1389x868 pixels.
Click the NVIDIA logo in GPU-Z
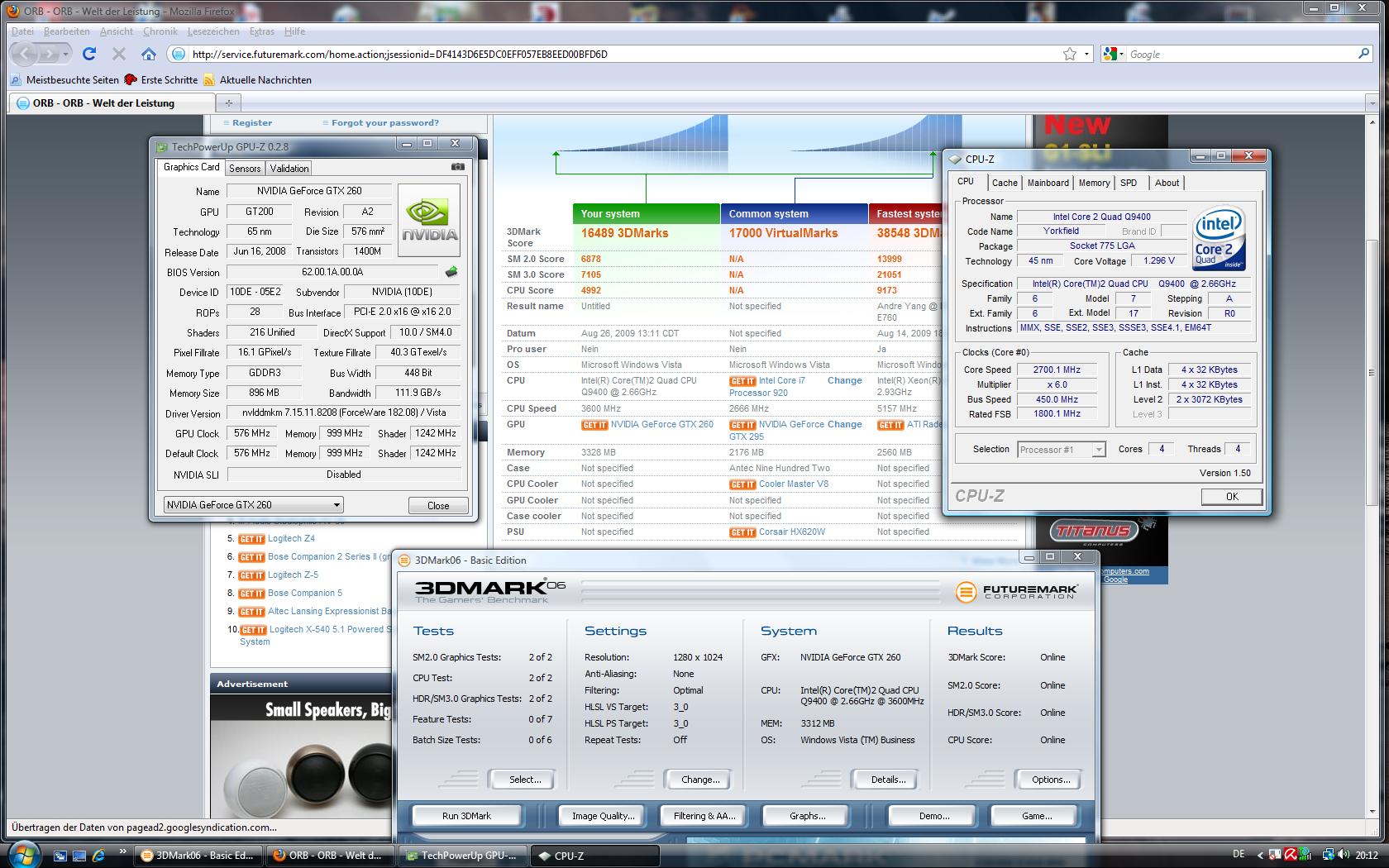[429, 219]
